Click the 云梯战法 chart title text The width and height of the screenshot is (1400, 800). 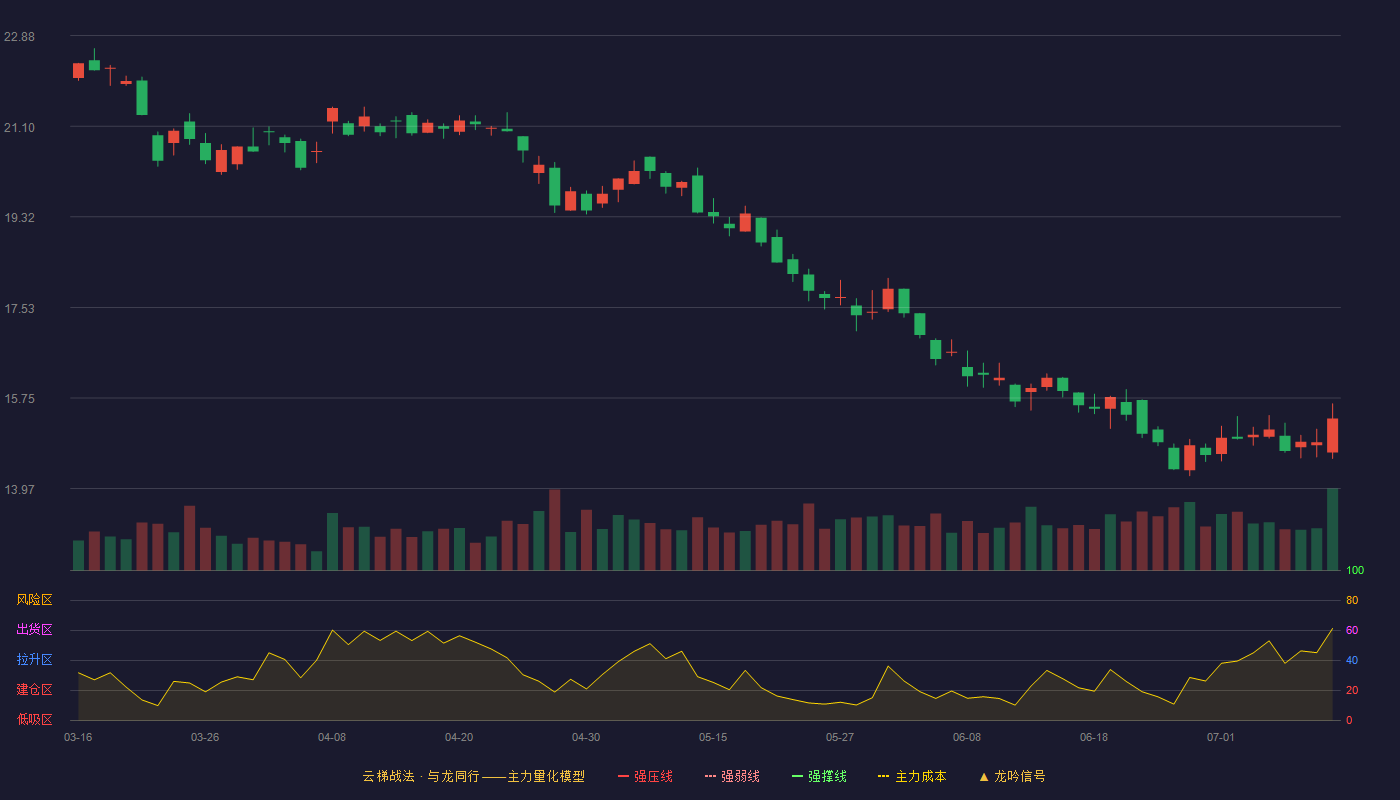pyautogui.click(x=388, y=776)
